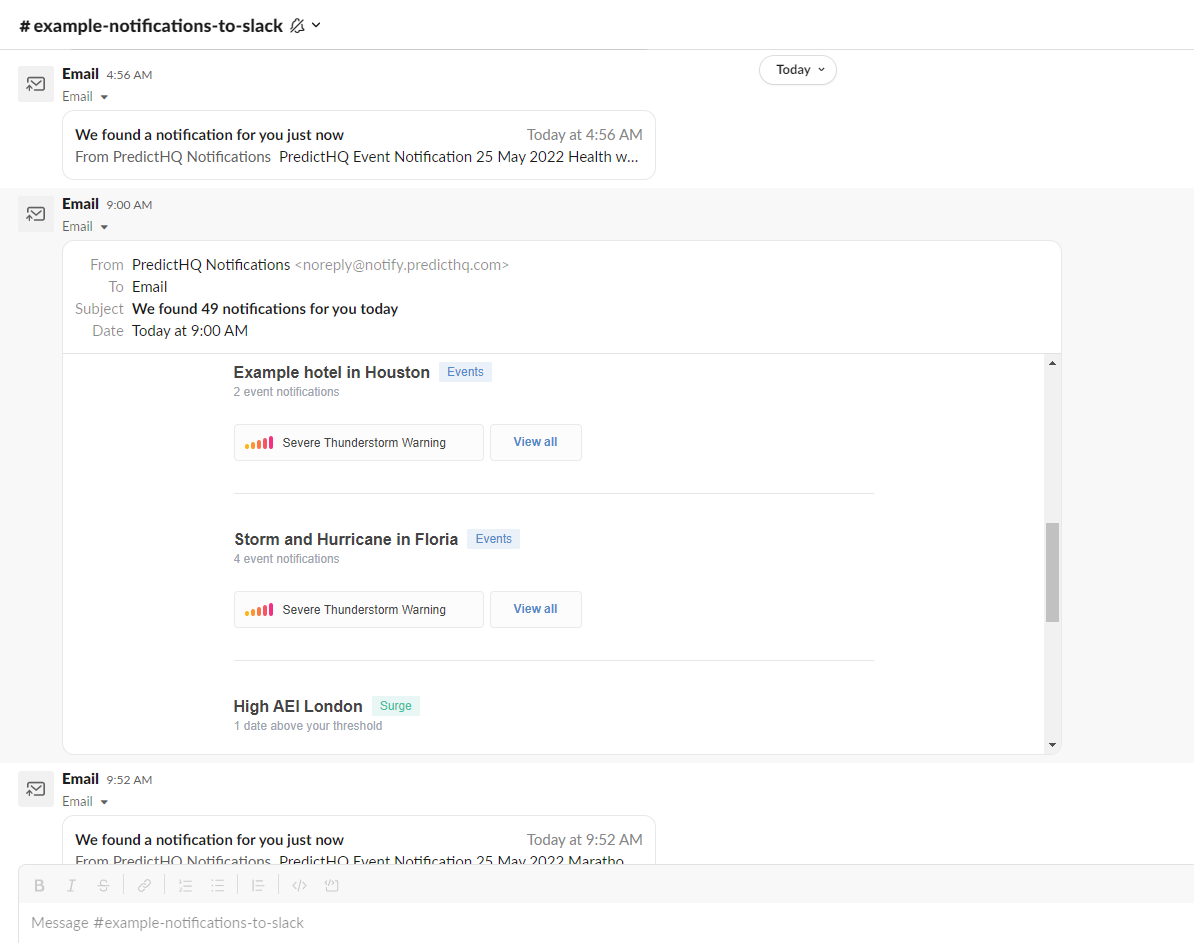
Task: Click the email body scrollbar thumb
Action: [x=1052, y=572]
